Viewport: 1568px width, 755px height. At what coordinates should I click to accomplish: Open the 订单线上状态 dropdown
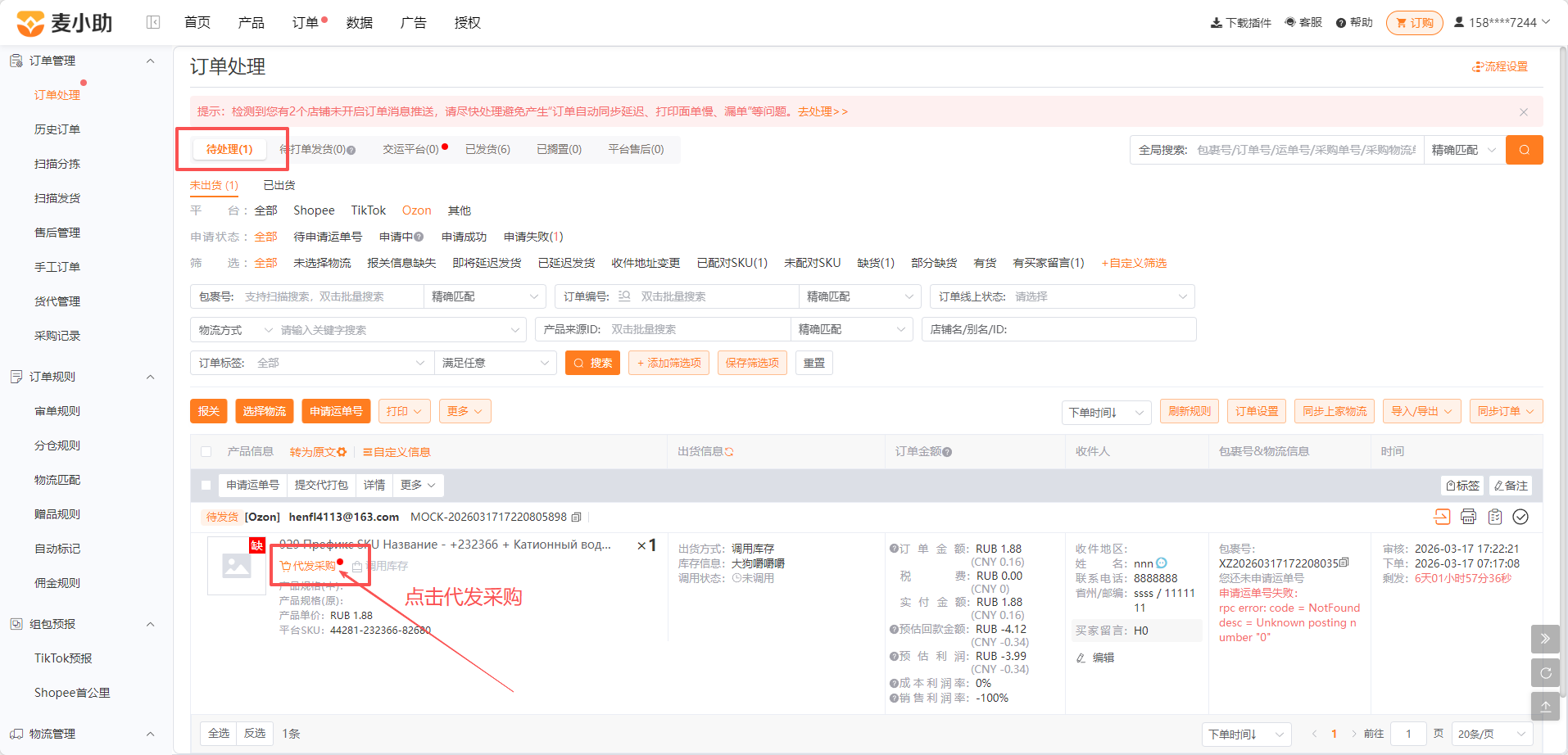[x=1063, y=296]
